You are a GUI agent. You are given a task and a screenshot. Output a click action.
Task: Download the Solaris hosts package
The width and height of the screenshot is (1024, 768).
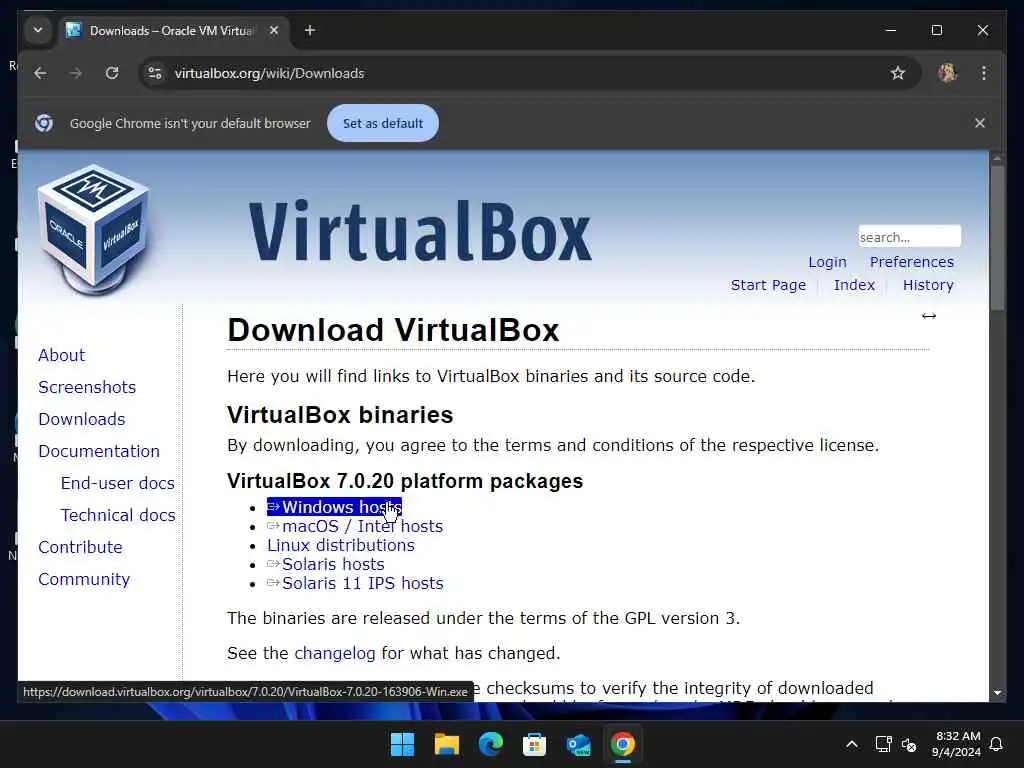click(x=326, y=564)
